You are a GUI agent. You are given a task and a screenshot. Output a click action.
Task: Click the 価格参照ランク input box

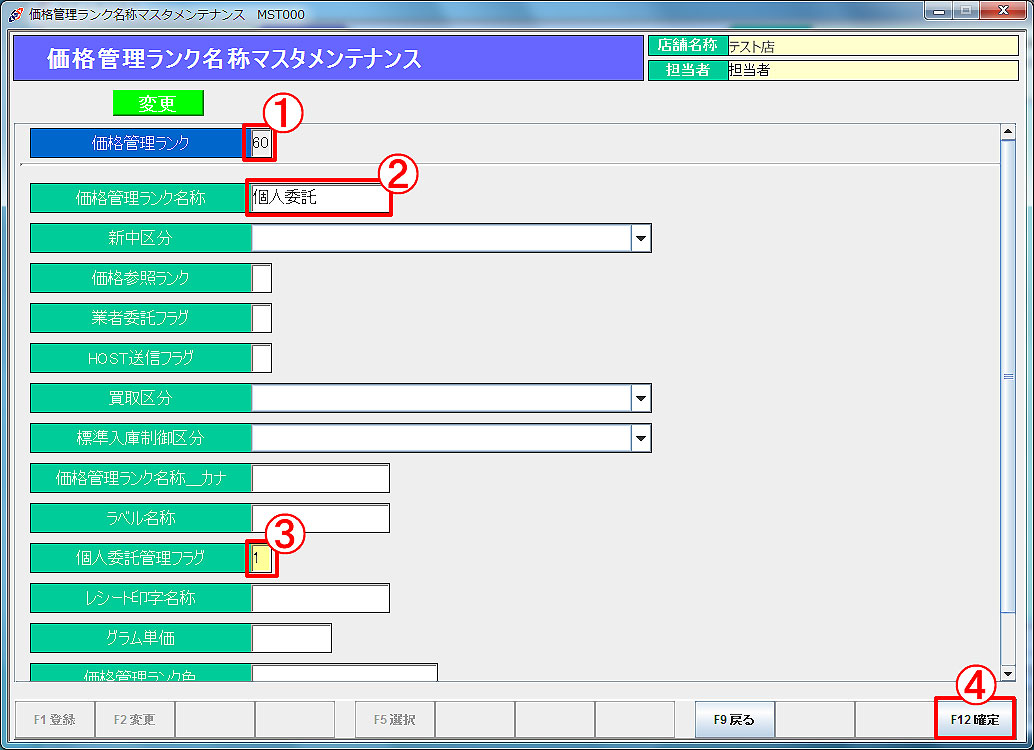pyautogui.click(x=261, y=278)
